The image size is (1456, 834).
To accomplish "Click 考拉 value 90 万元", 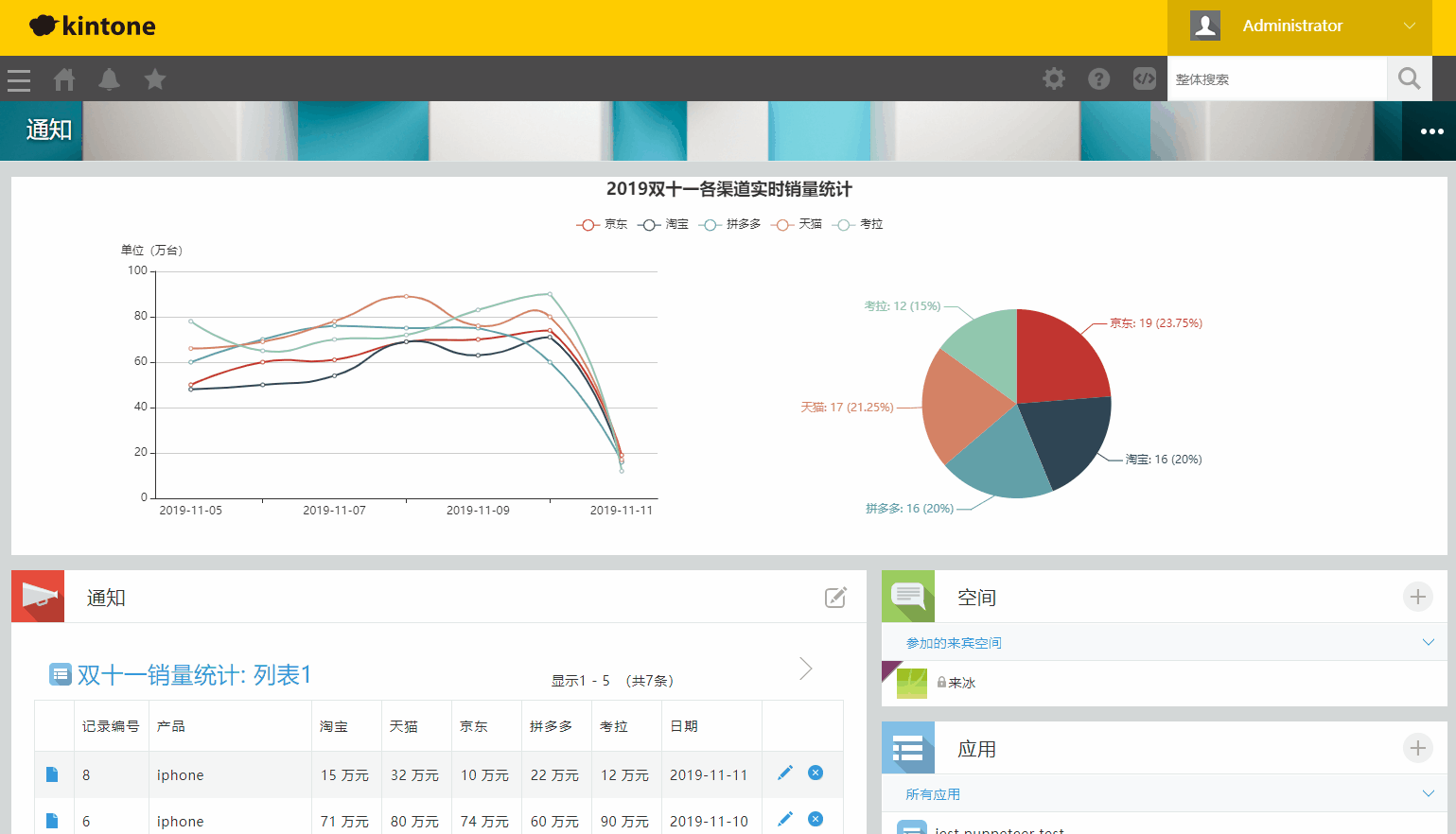I will coord(624,822).
